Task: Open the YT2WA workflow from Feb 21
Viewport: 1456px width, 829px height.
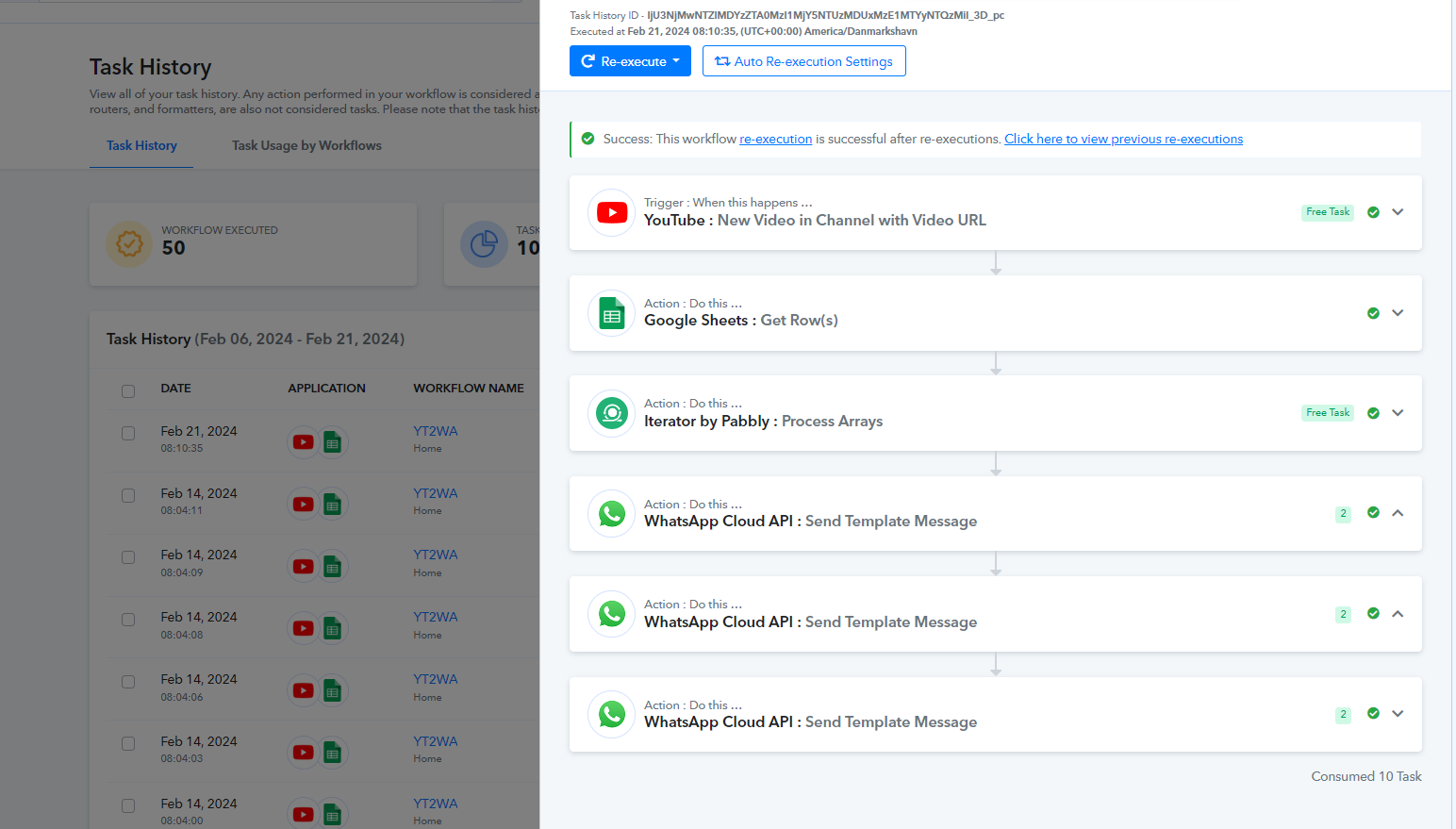Action: [x=435, y=431]
